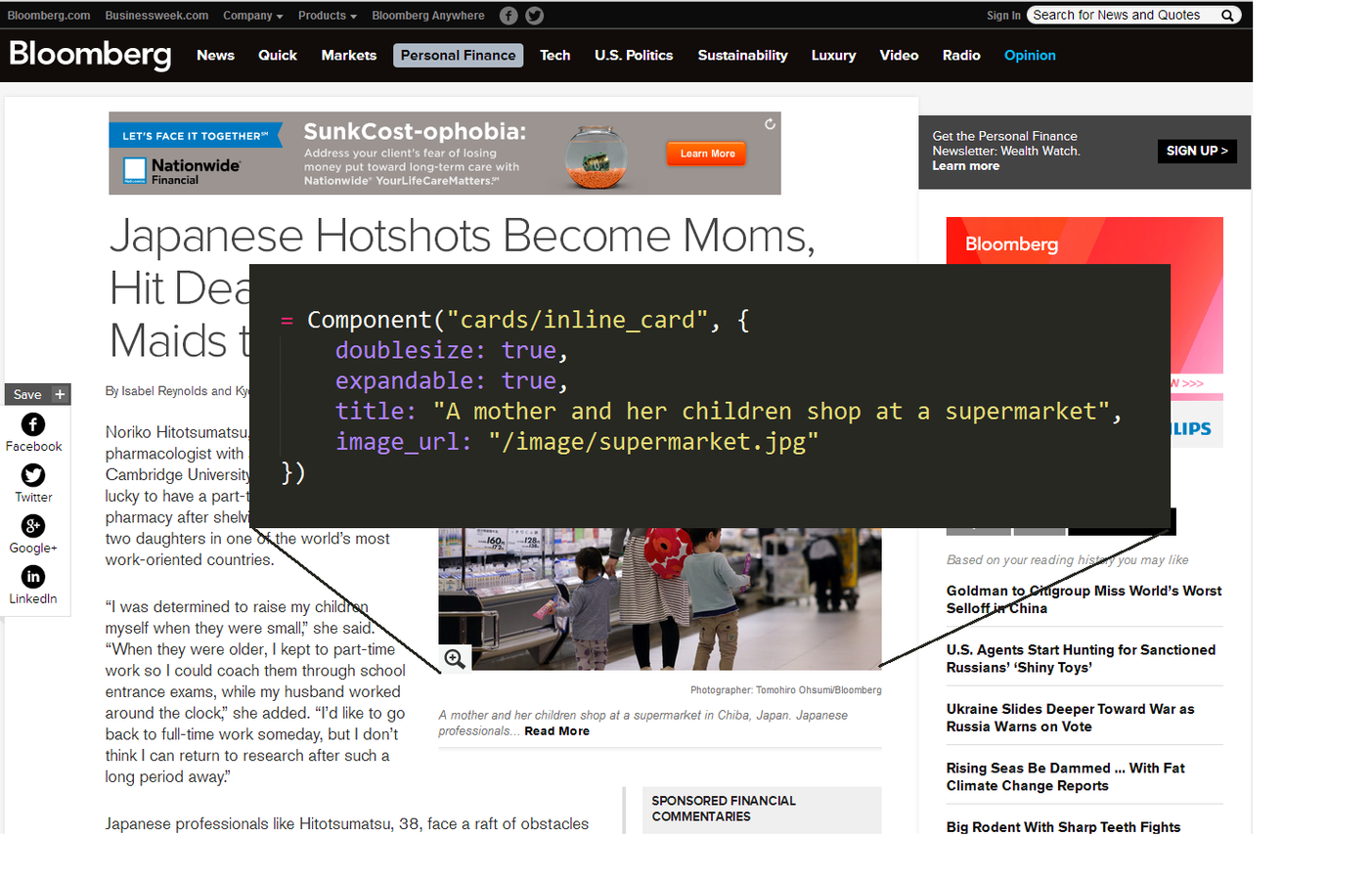
Task: Open Big Rodent With Sharp Teeth article
Action: (1063, 827)
